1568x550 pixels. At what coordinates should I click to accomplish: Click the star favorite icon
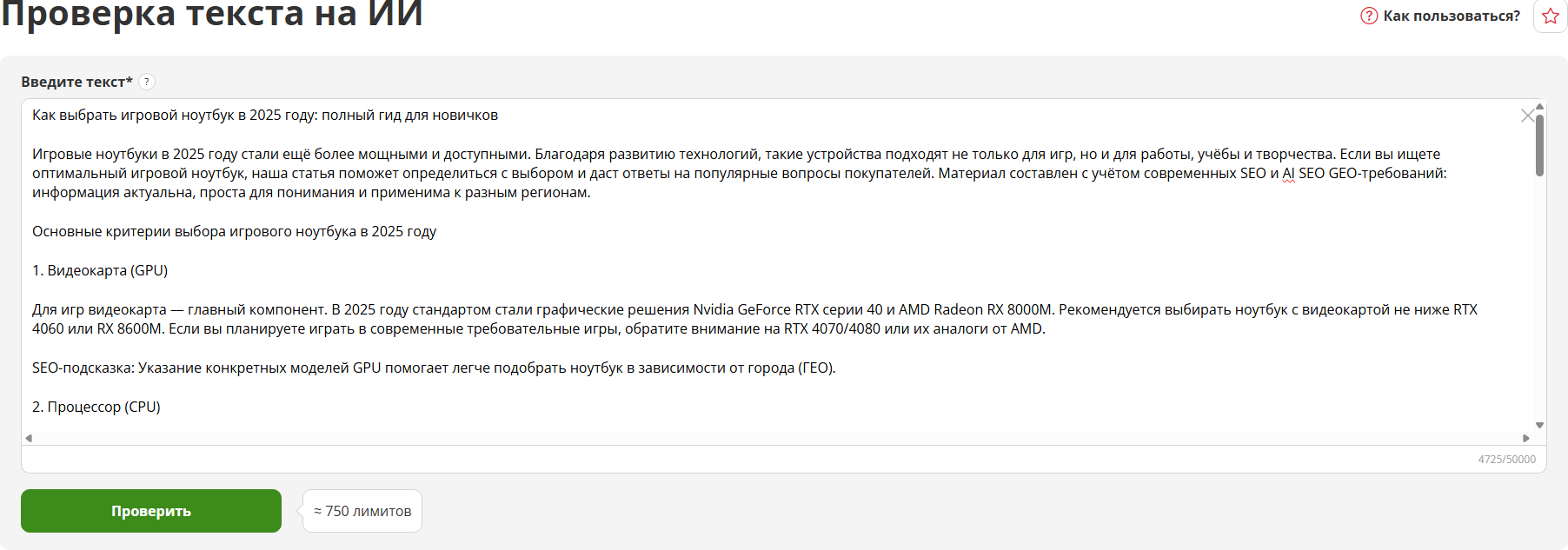point(1551,17)
